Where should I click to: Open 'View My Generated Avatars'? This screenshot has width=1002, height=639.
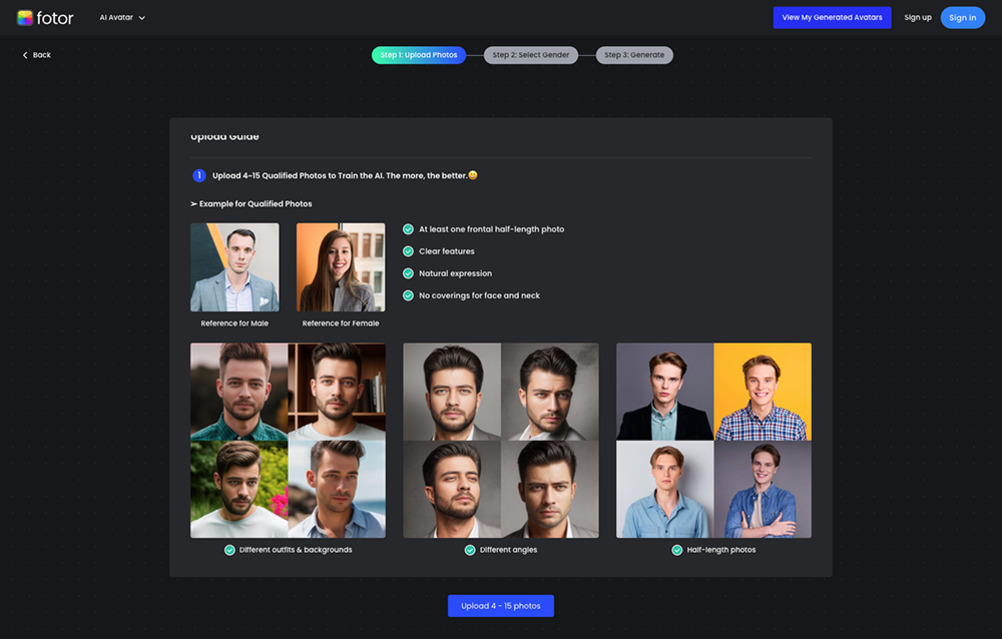tap(832, 18)
